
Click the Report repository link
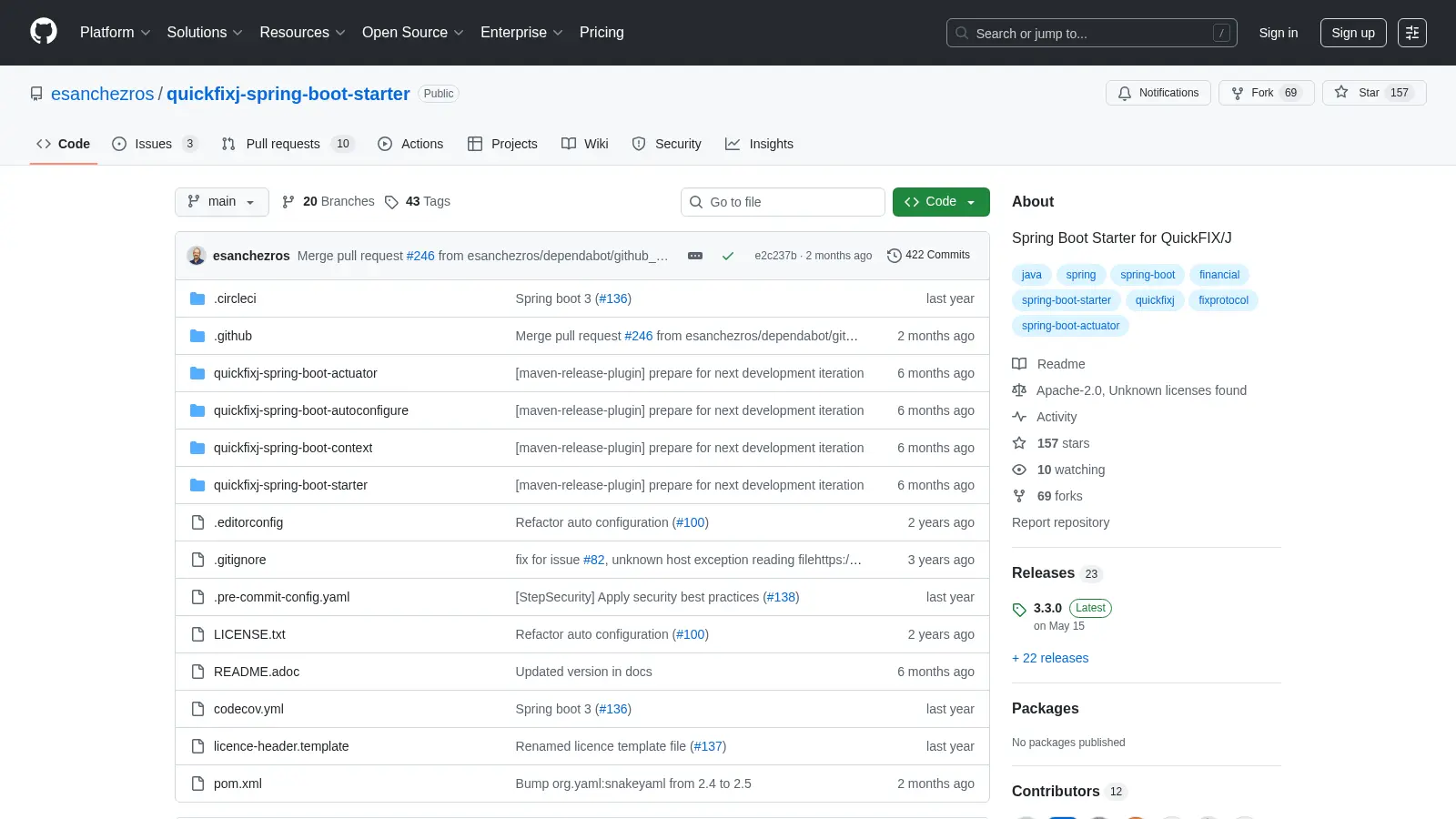1060,522
